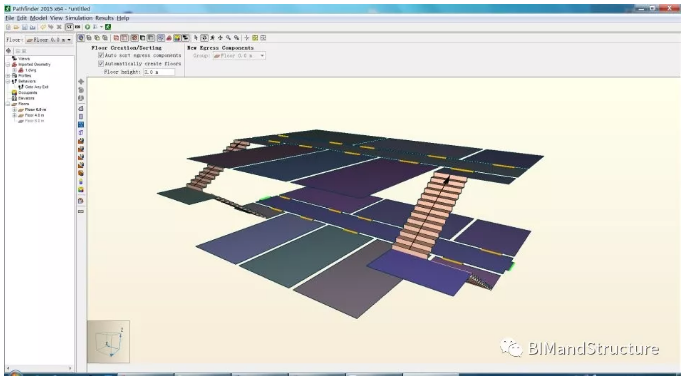Collapse the Behaviors tree node
Screen dimensions: 687x380
pos(8,81)
